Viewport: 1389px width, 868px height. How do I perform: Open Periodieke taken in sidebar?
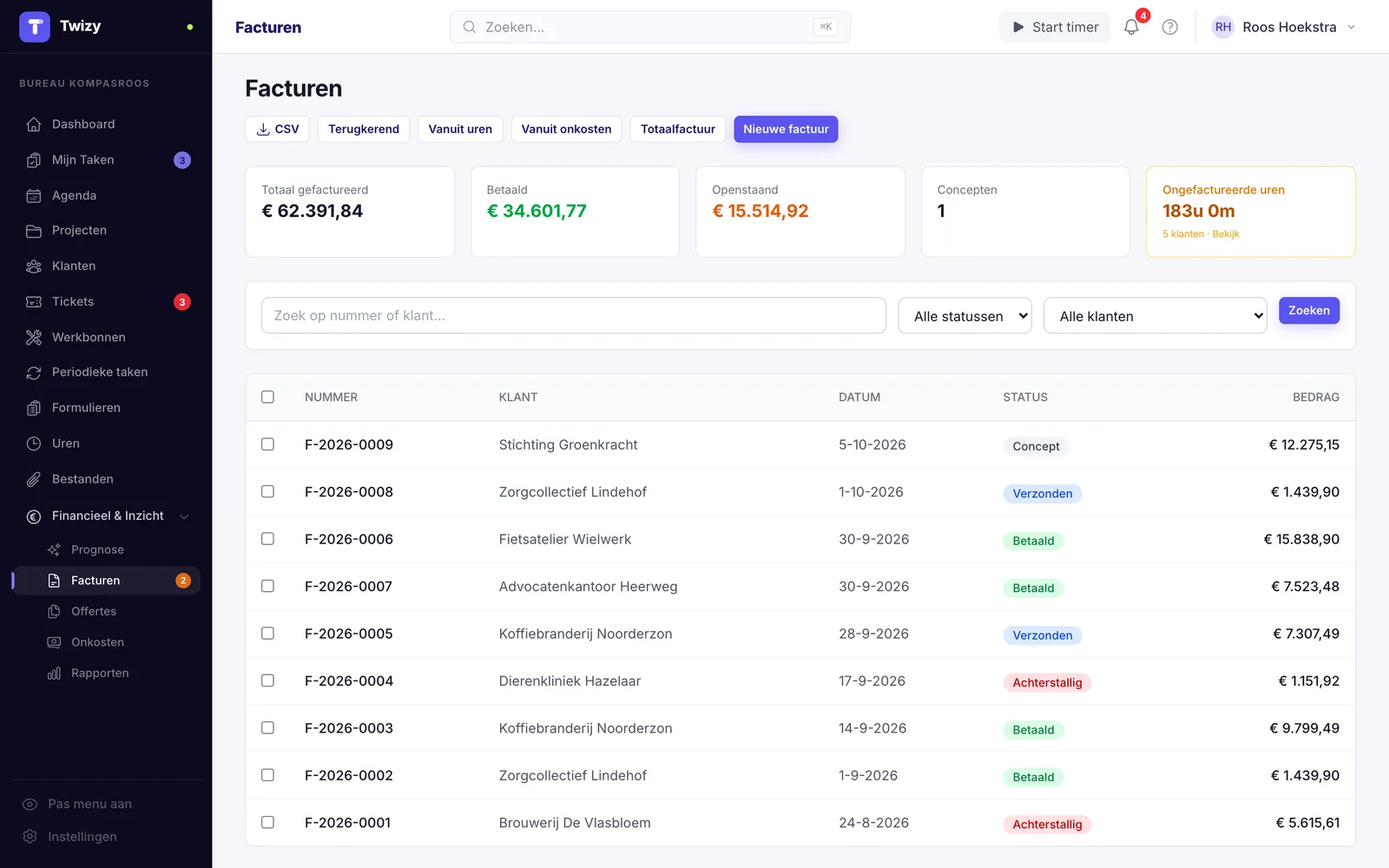pos(106,372)
